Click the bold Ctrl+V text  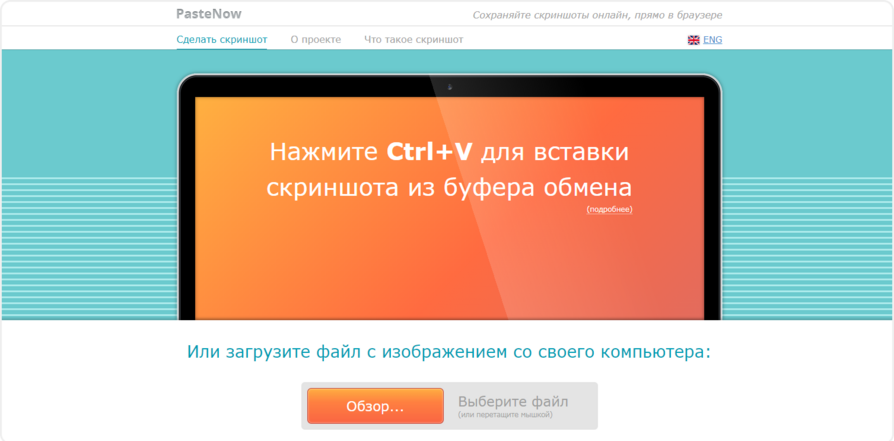coord(431,153)
